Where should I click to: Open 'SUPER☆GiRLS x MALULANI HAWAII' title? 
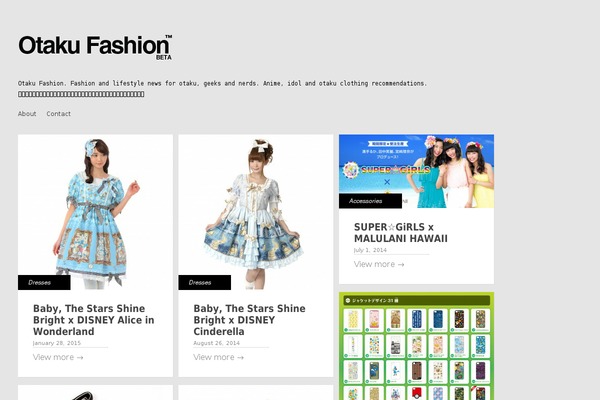401,233
